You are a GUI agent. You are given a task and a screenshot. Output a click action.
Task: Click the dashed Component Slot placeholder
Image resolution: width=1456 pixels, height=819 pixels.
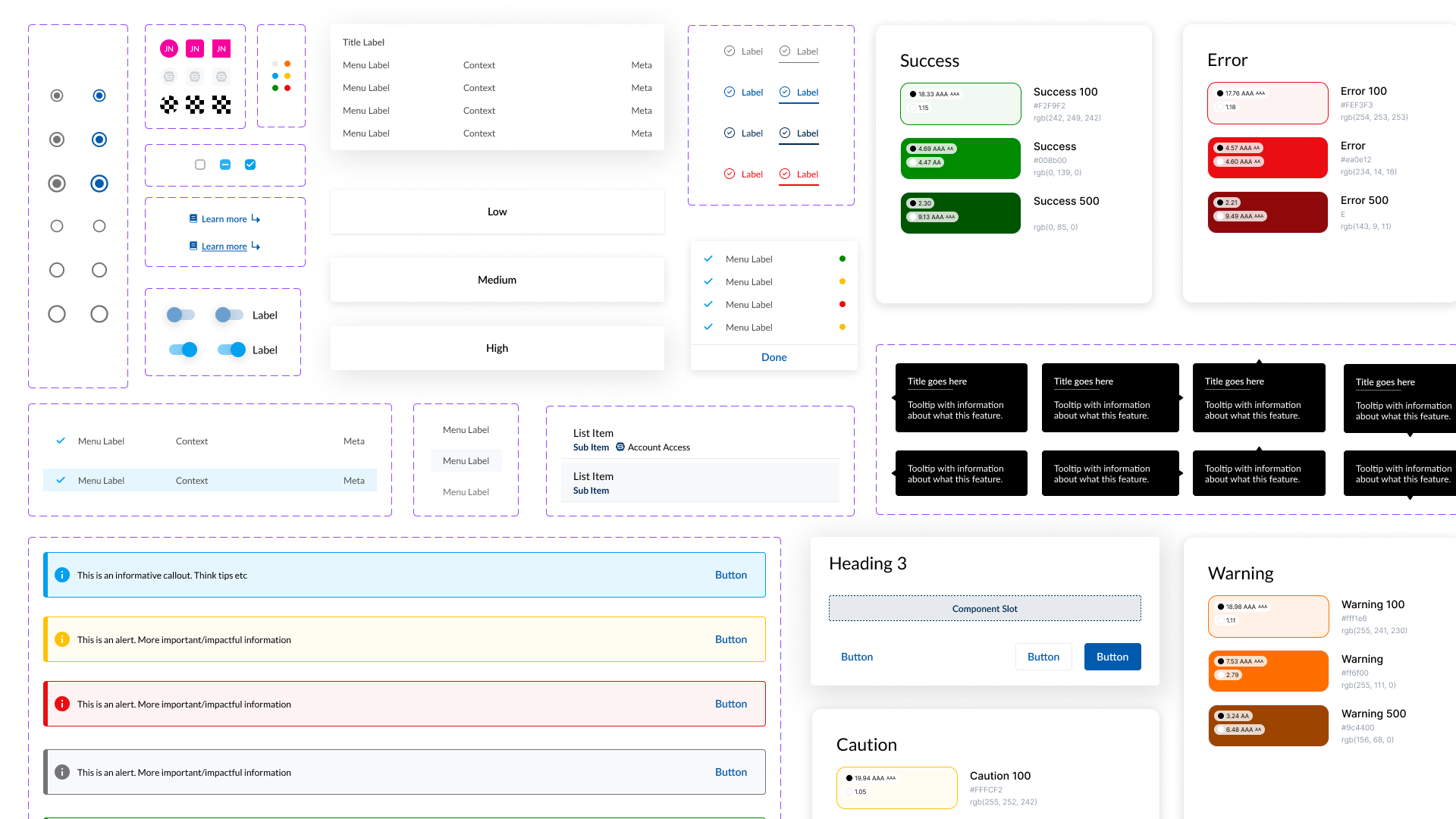[984, 608]
